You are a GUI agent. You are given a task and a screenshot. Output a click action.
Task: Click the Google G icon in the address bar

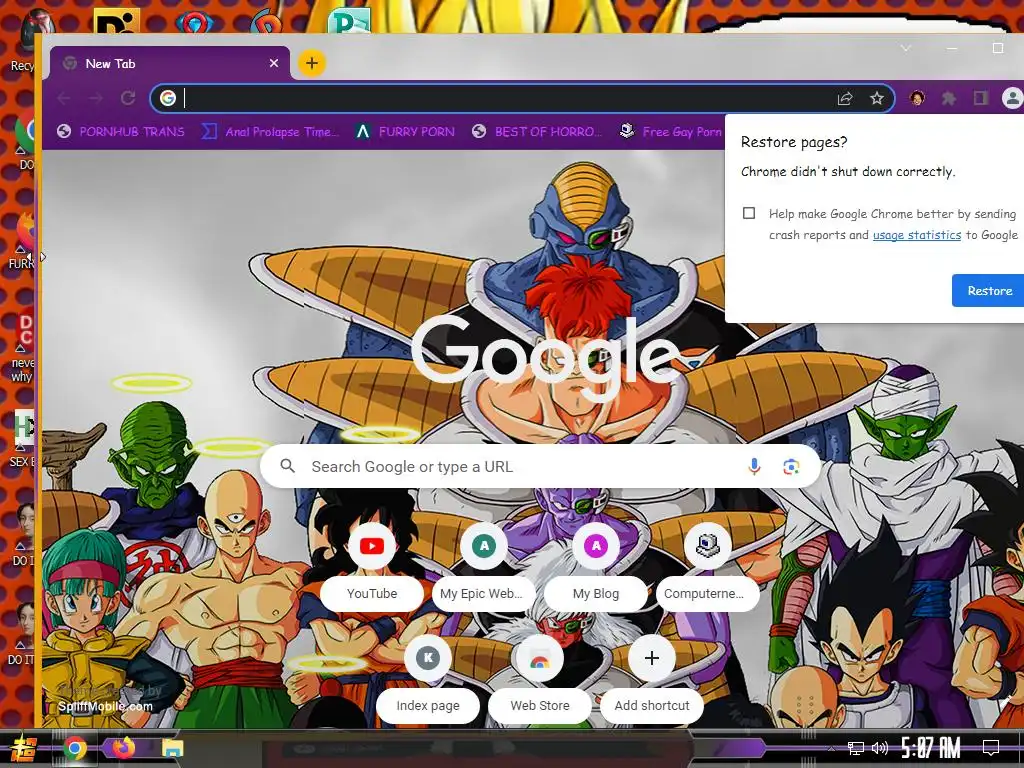[168, 98]
